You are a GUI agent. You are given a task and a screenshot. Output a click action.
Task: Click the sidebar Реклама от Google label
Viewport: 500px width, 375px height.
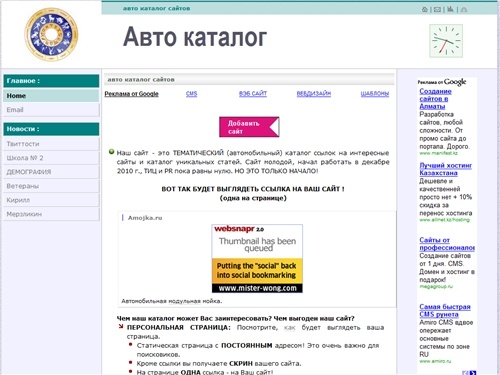[x=442, y=82]
